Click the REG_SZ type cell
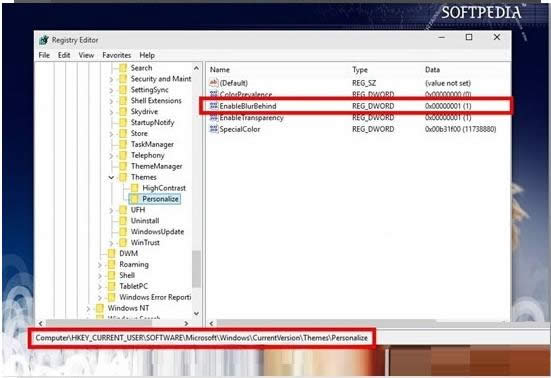551x378 pixels. point(364,83)
